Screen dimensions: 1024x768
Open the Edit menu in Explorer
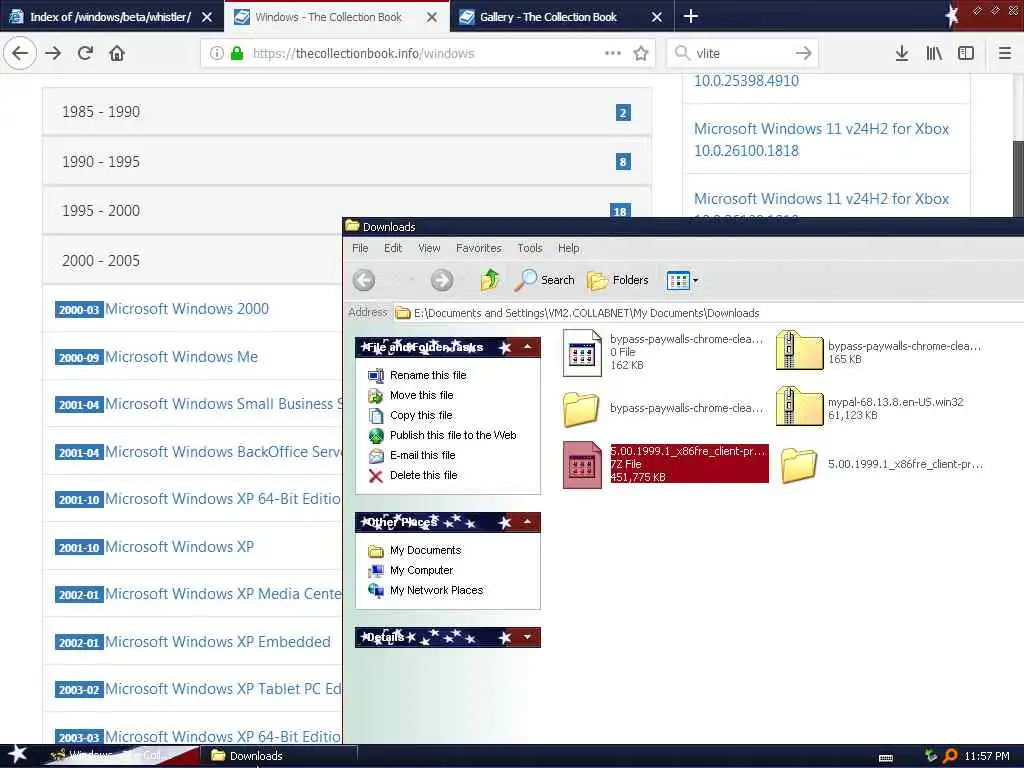[393, 248]
